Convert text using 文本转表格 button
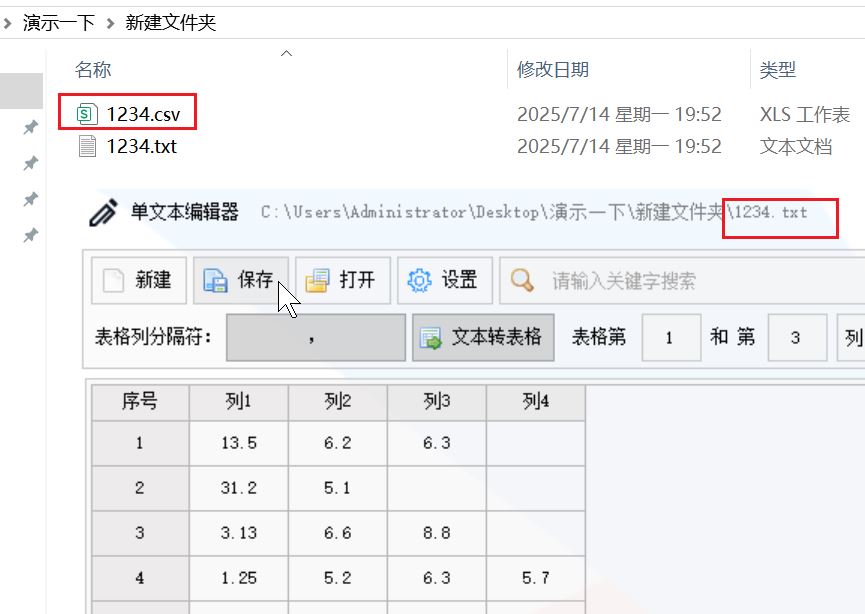The image size is (865, 614). click(484, 338)
